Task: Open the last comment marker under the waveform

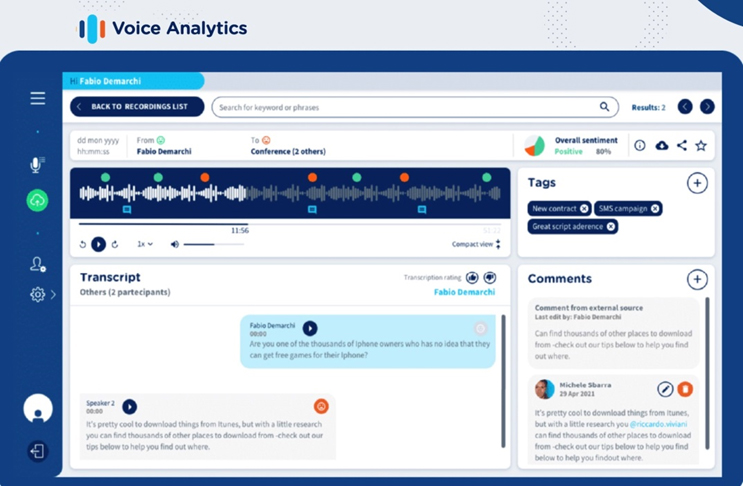Action: [x=422, y=209]
